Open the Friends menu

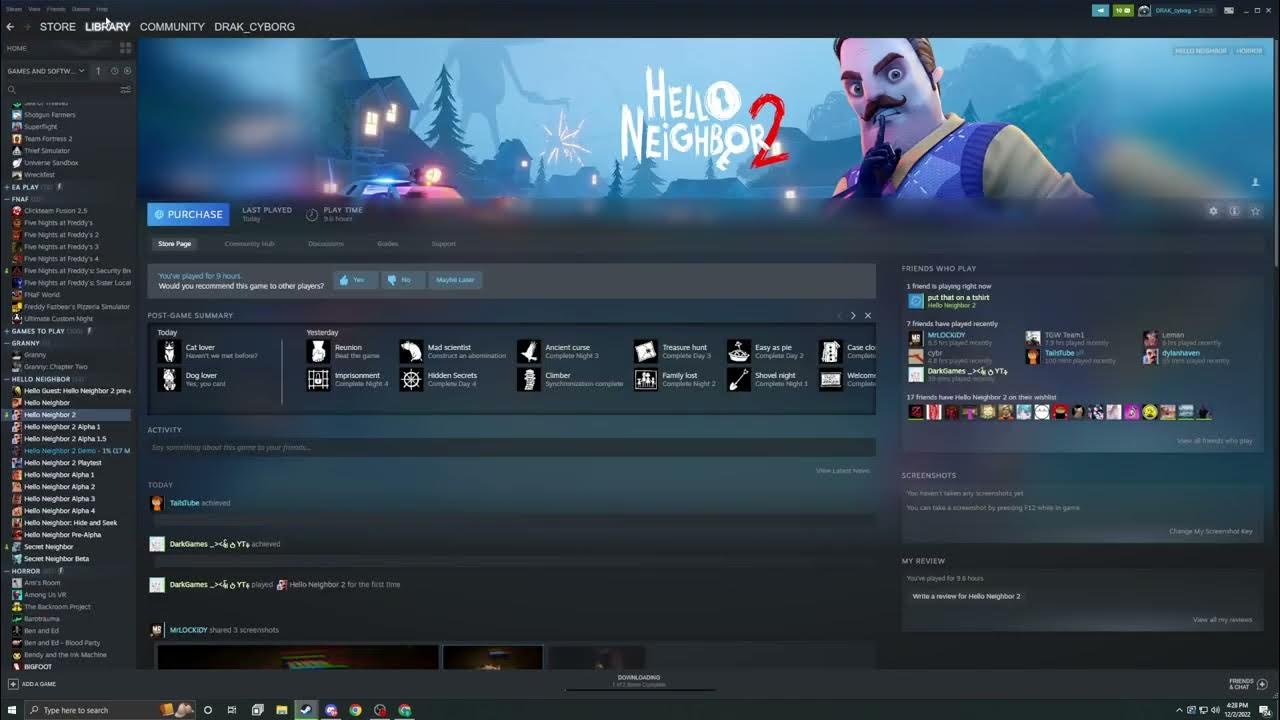[x=56, y=9]
